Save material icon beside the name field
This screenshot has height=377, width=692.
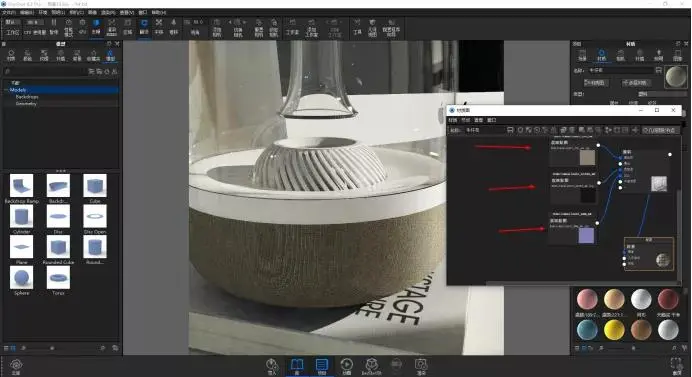tap(658, 70)
